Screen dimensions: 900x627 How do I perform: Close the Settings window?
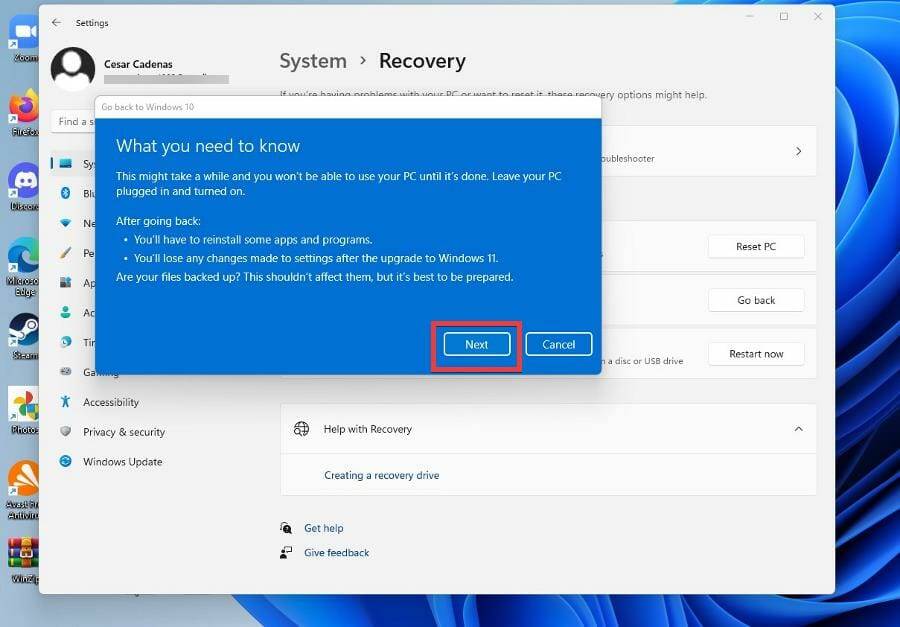818,17
